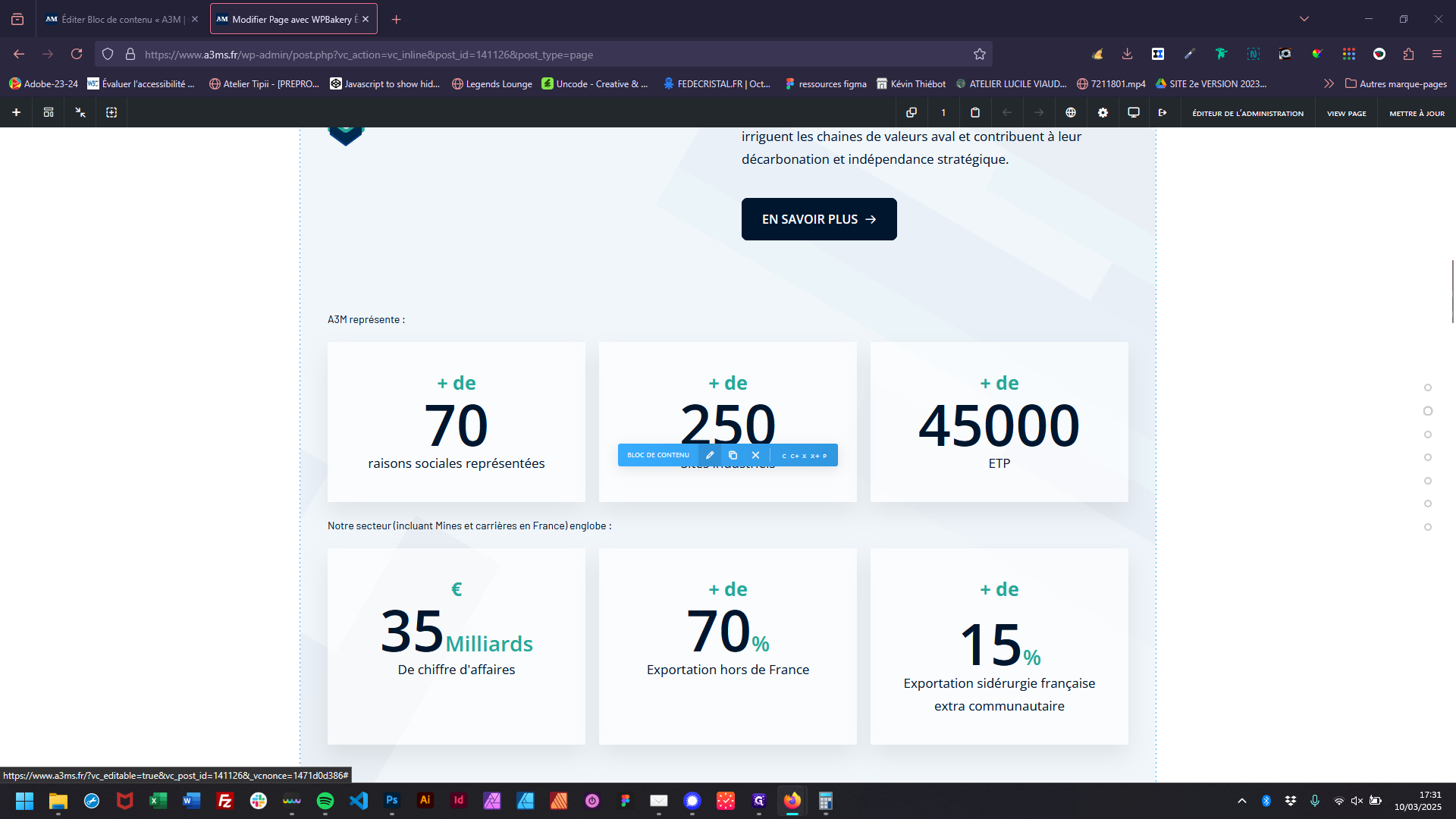Open Visual Studio Code from taskbar
The width and height of the screenshot is (1456, 819).
[x=359, y=801]
